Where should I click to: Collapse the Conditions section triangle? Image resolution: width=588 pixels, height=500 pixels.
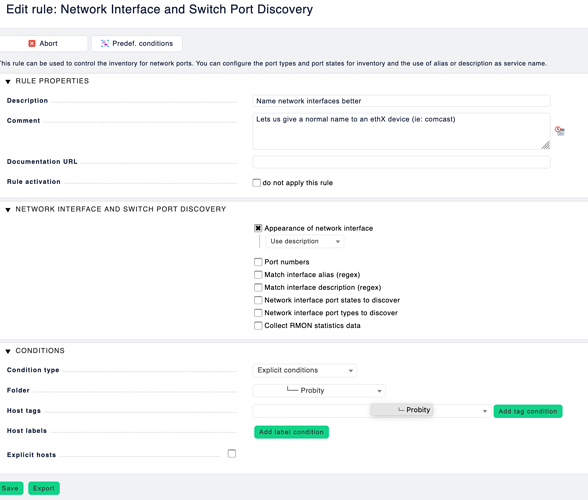[8, 351]
